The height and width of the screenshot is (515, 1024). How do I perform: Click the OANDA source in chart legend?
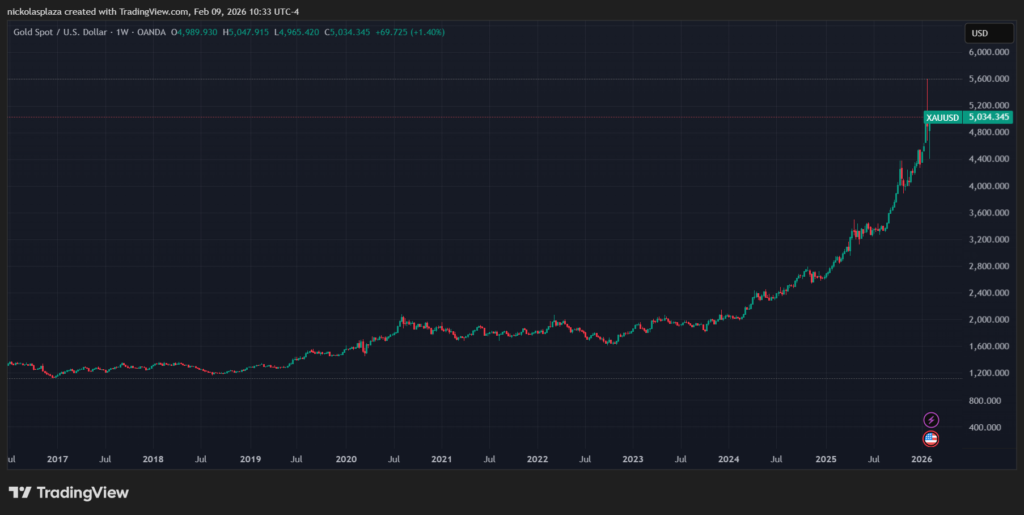154,32
